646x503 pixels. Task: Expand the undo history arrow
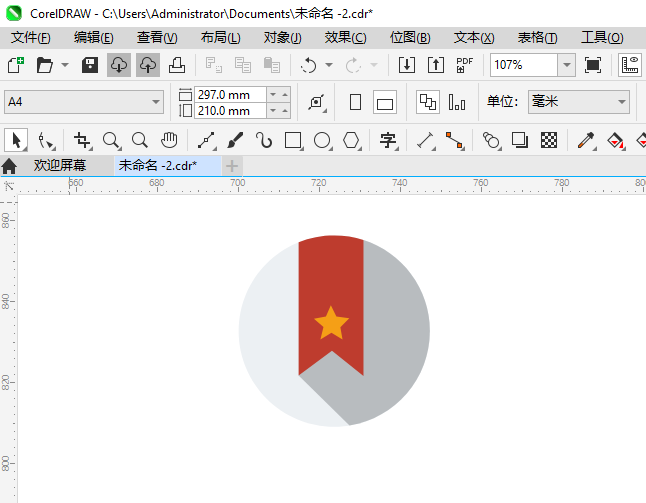point(329,65)
